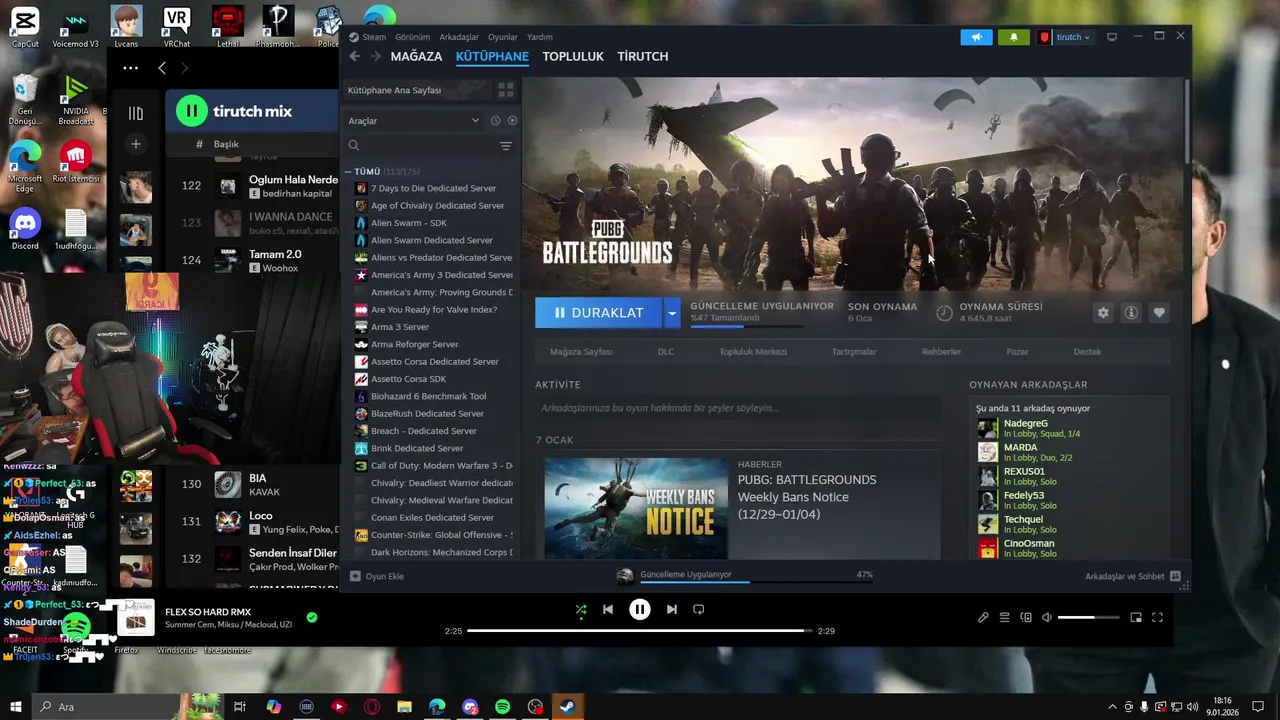The width and height of the screenshot is (1280, 720).
Task: Open the Güncelleme Uygulanıyor download status
Action: pos(745,575)
